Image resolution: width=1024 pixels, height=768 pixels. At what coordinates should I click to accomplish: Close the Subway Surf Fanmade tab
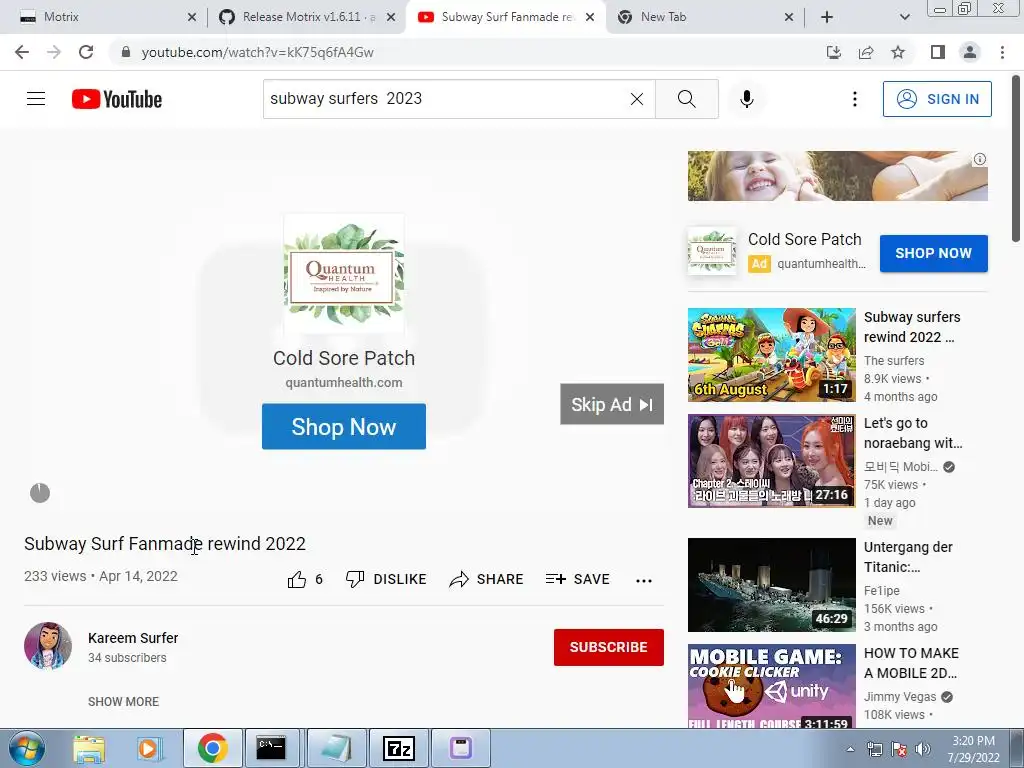coord(590,17)
